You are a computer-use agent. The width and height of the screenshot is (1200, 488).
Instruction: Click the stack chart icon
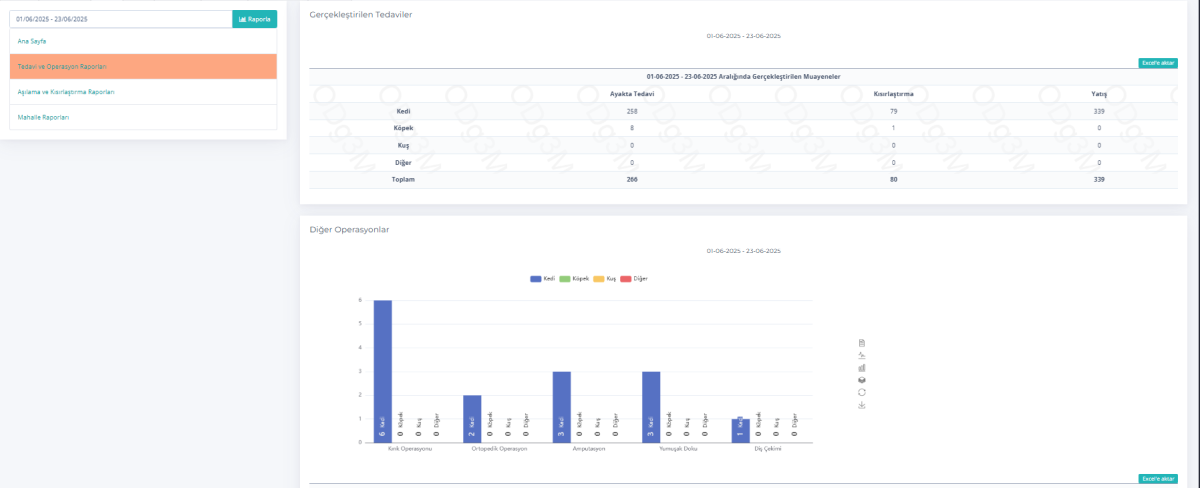(x=862, y=380)
